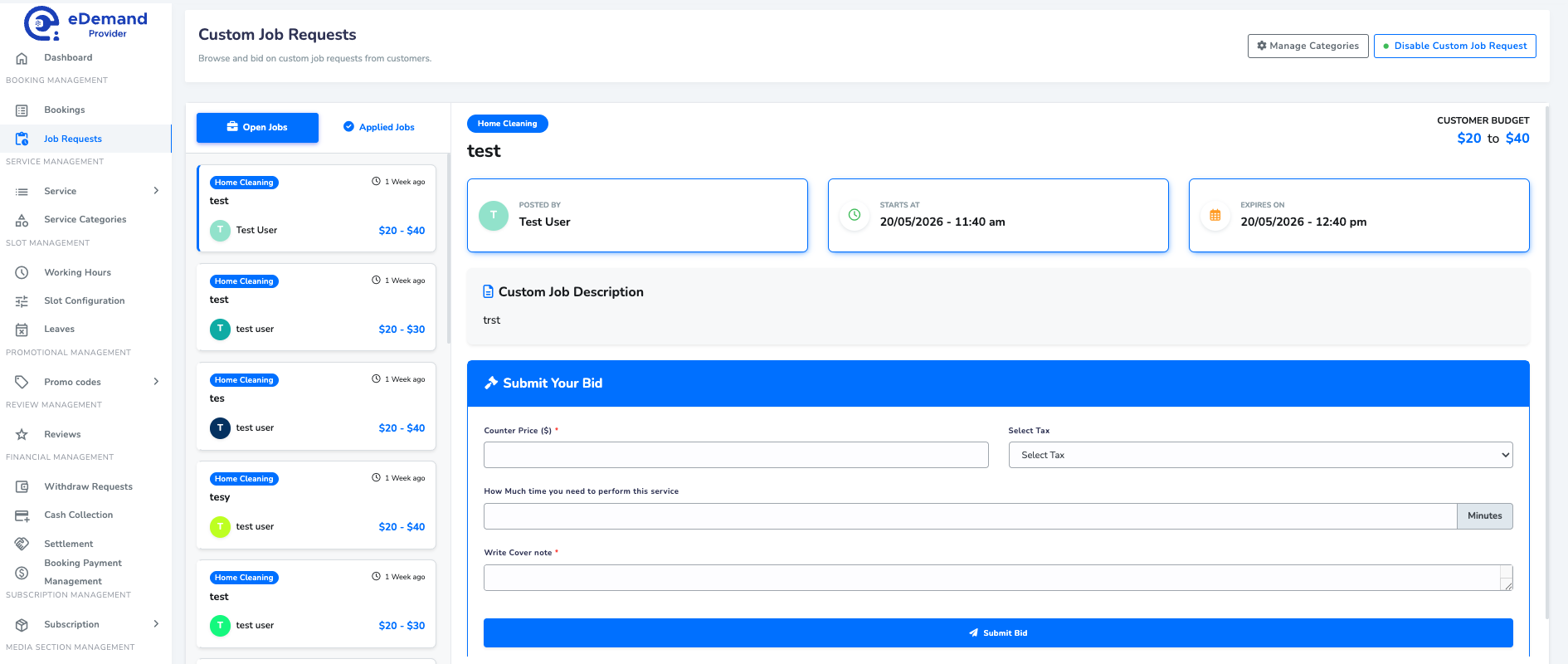The height and width of the screenshot is (664, 1568).
Task: Click the Subscription box icon
Action: [22, 624]
